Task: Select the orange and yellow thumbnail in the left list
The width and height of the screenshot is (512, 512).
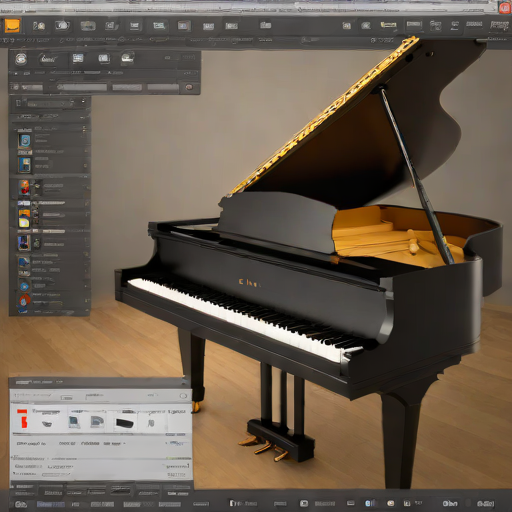Action: (x=24, y=218)
